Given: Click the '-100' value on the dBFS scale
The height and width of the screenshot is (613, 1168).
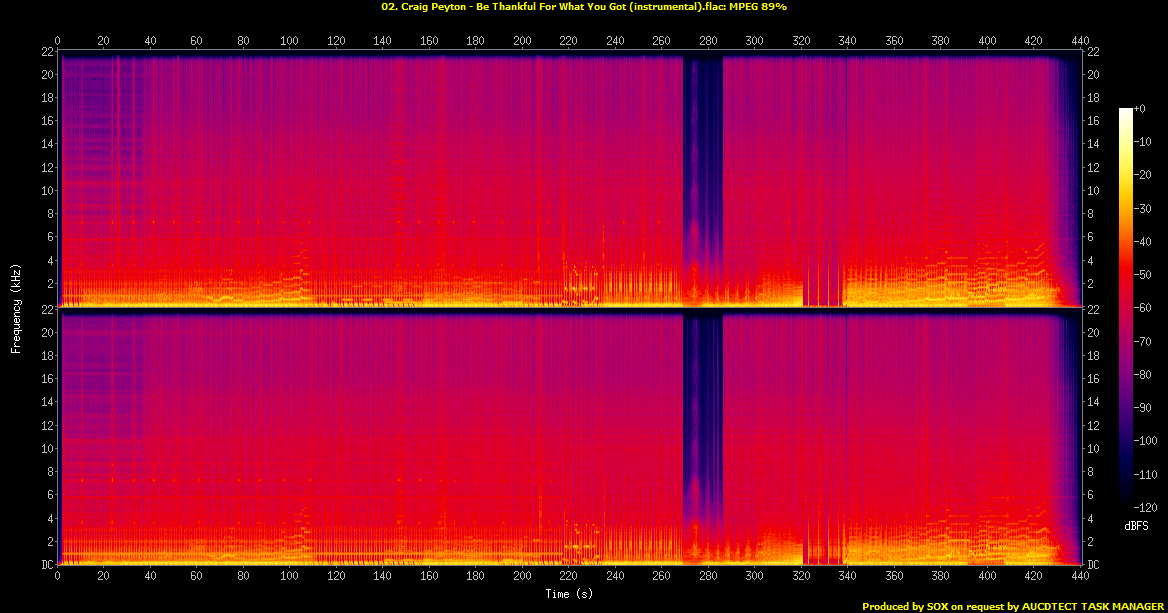Looking at the screenshot, I should tap(1146, 441).
